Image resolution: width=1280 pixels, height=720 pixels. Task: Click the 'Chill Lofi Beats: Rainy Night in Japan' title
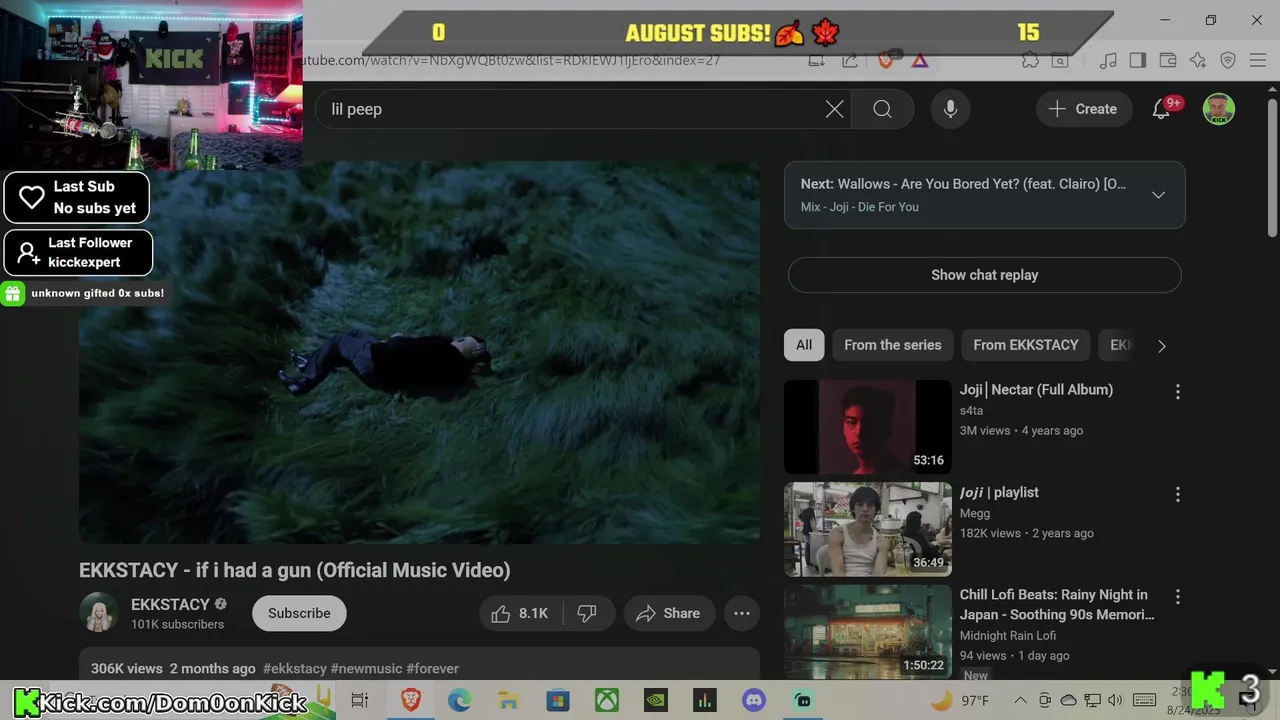pyautogui.click(x=1057, y=604)
